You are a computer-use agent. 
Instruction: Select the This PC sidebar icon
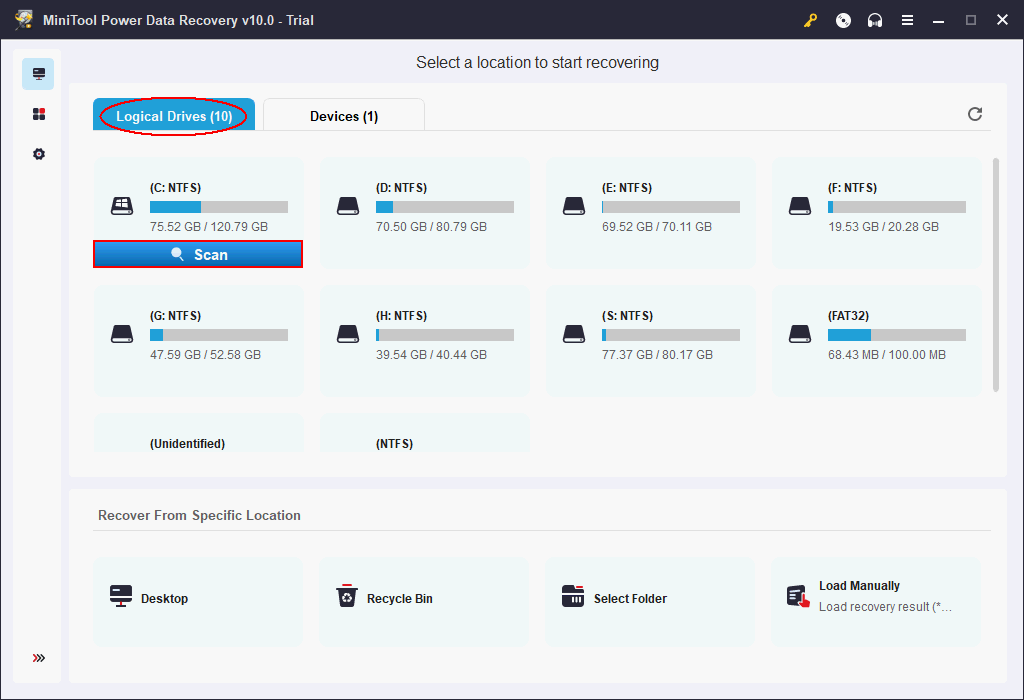(x=38, y=74)
